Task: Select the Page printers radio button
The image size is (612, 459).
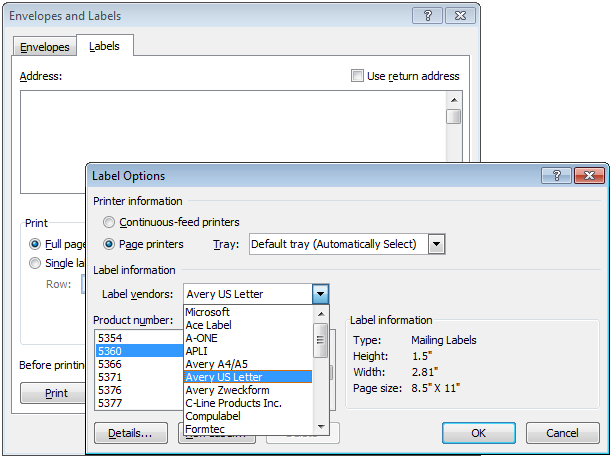Action: pyautogui.click(x=109, y=244)
